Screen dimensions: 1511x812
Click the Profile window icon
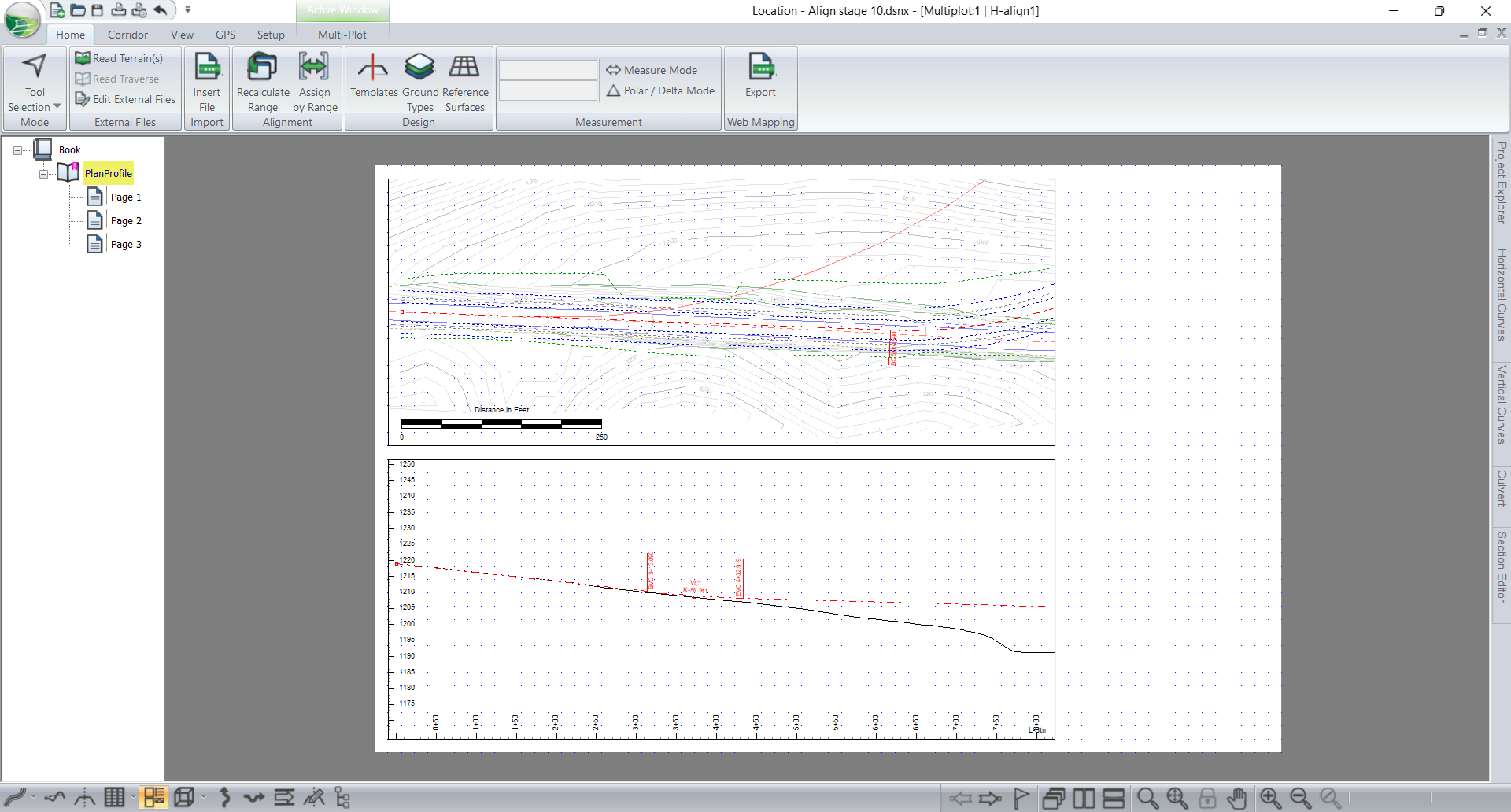point(54,798)
